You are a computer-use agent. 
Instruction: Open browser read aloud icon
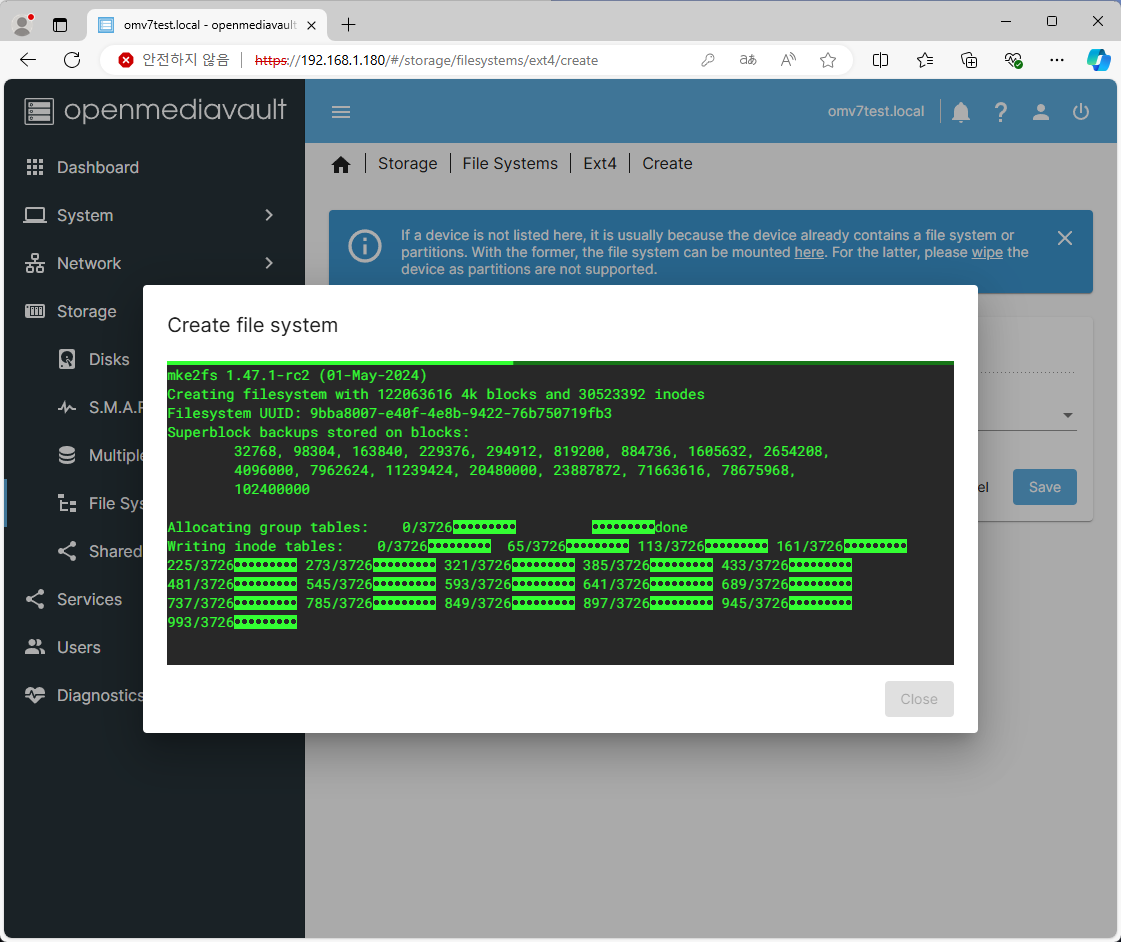tap(788, 60)
